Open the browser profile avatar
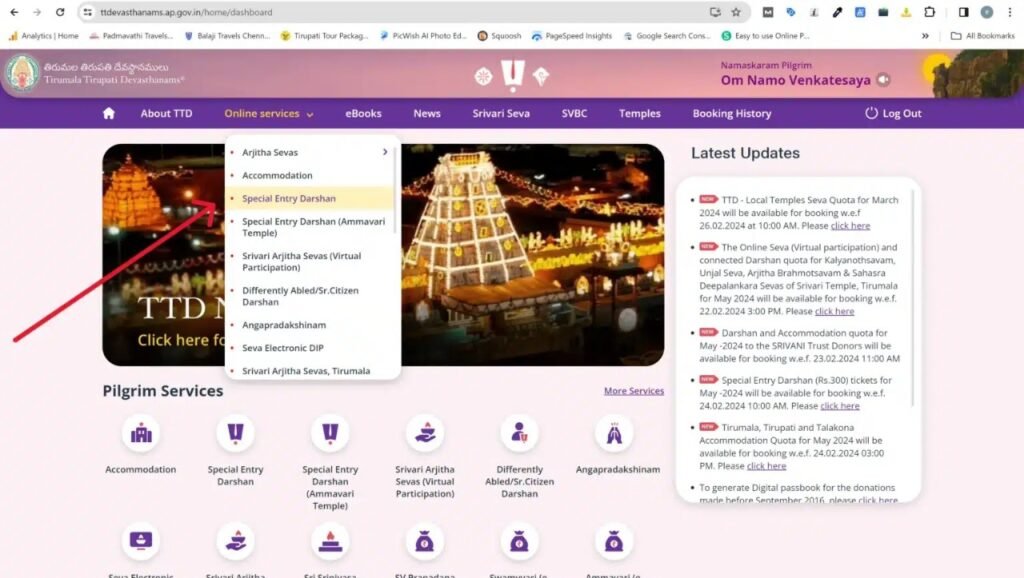The image size is (1024, 578). tap(987, 12)
